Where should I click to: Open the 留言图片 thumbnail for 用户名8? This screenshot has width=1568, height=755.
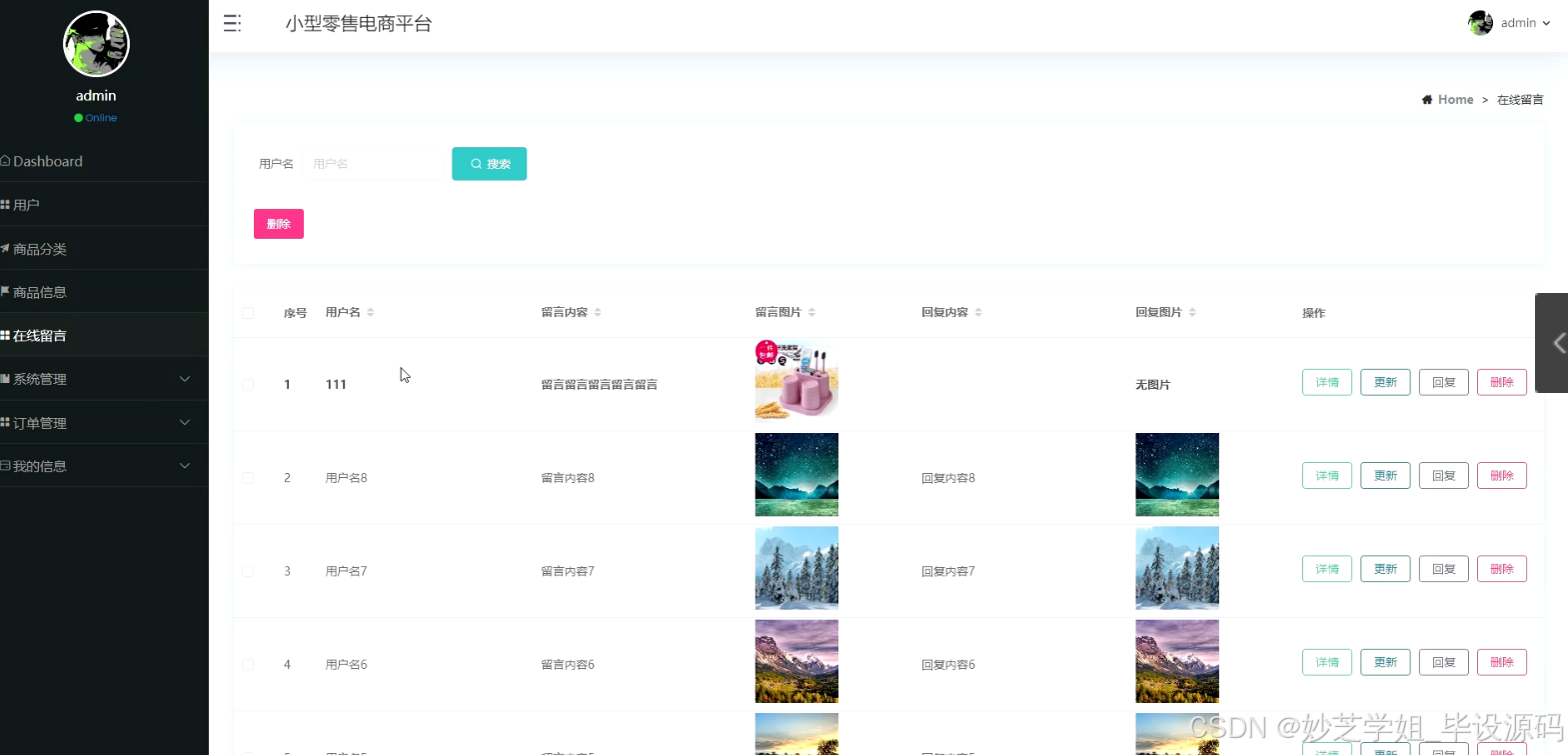(796, 475)
